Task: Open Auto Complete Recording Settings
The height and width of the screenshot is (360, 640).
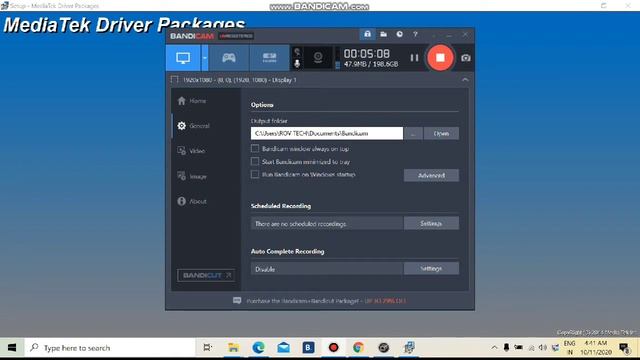Action: [431, 269]
